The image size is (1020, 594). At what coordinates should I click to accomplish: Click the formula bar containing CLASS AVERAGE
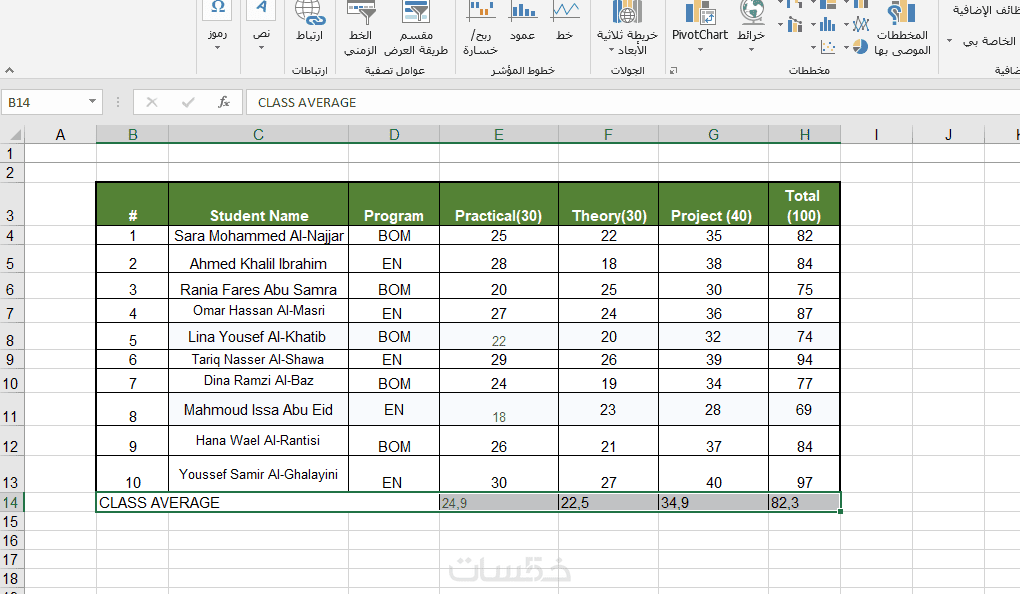[632, 102]
